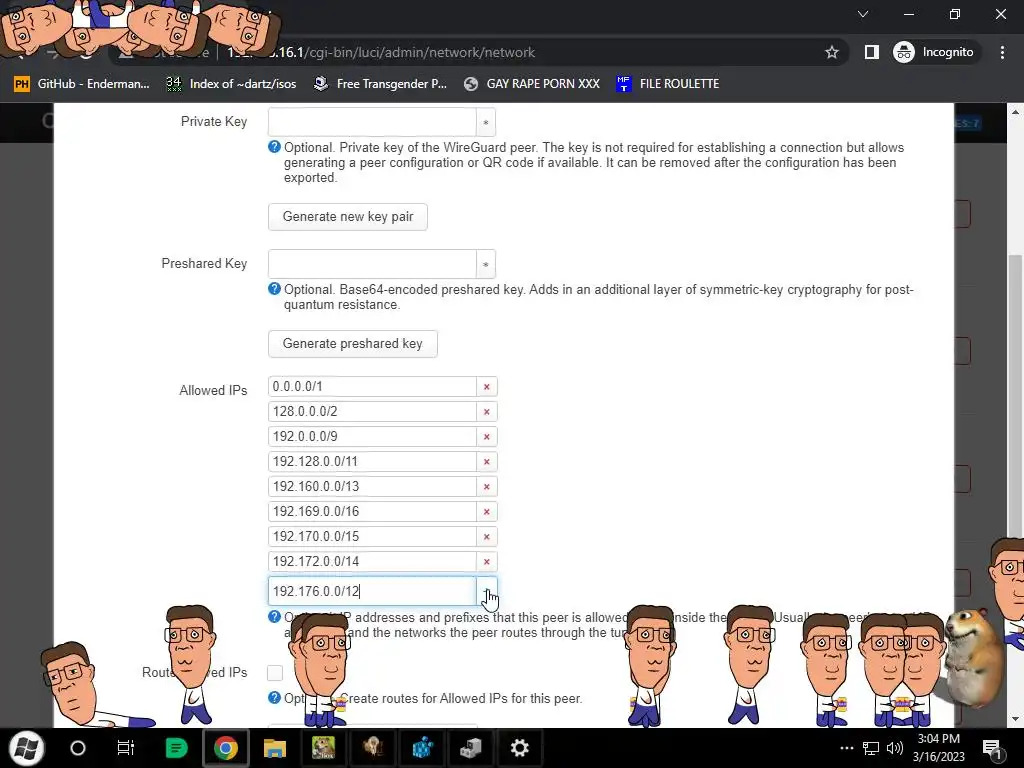1024x768 pixels.
Task: Add the 192.176.0.0/12 entry with plus button
Action: tap(487, 591)
